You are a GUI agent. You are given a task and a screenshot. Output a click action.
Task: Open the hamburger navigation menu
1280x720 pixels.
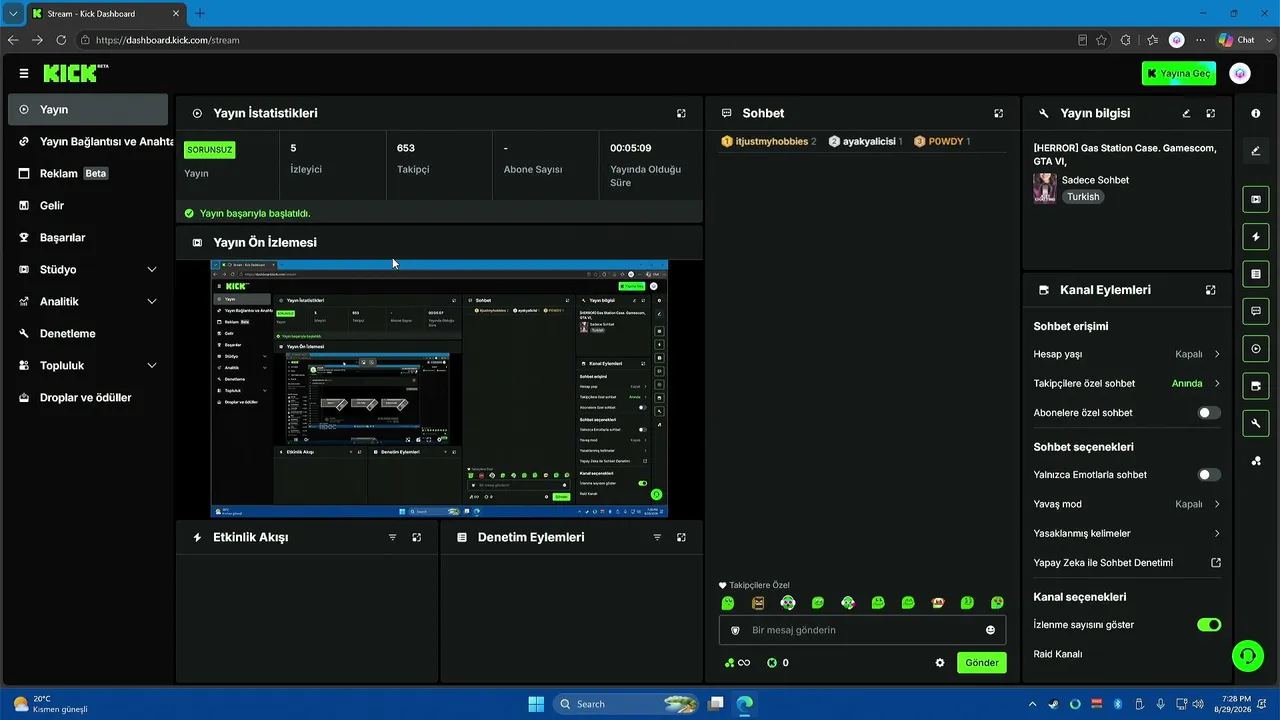[x=24, y=73]
